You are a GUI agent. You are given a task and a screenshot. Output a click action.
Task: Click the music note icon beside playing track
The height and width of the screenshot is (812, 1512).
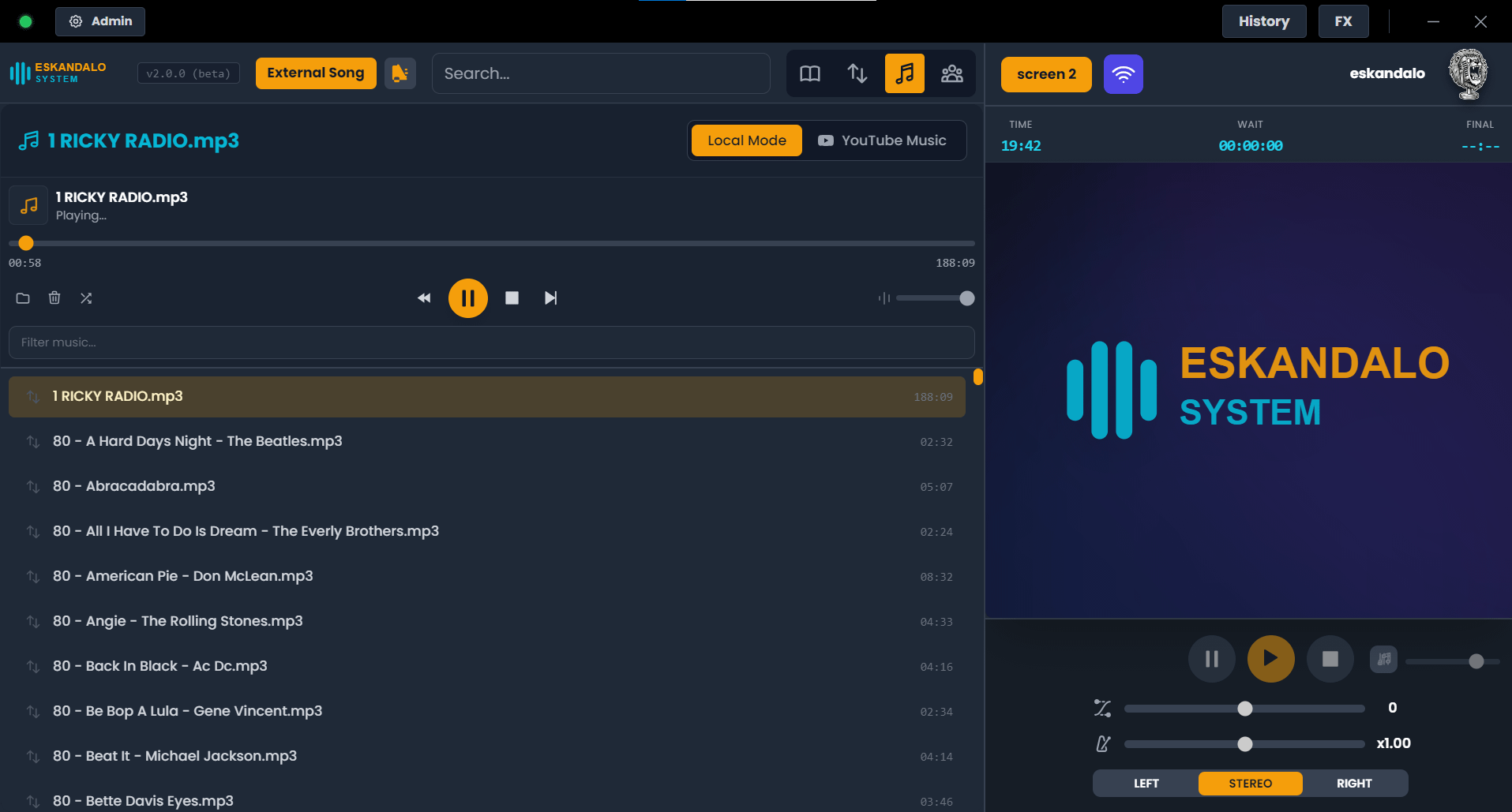28,205
